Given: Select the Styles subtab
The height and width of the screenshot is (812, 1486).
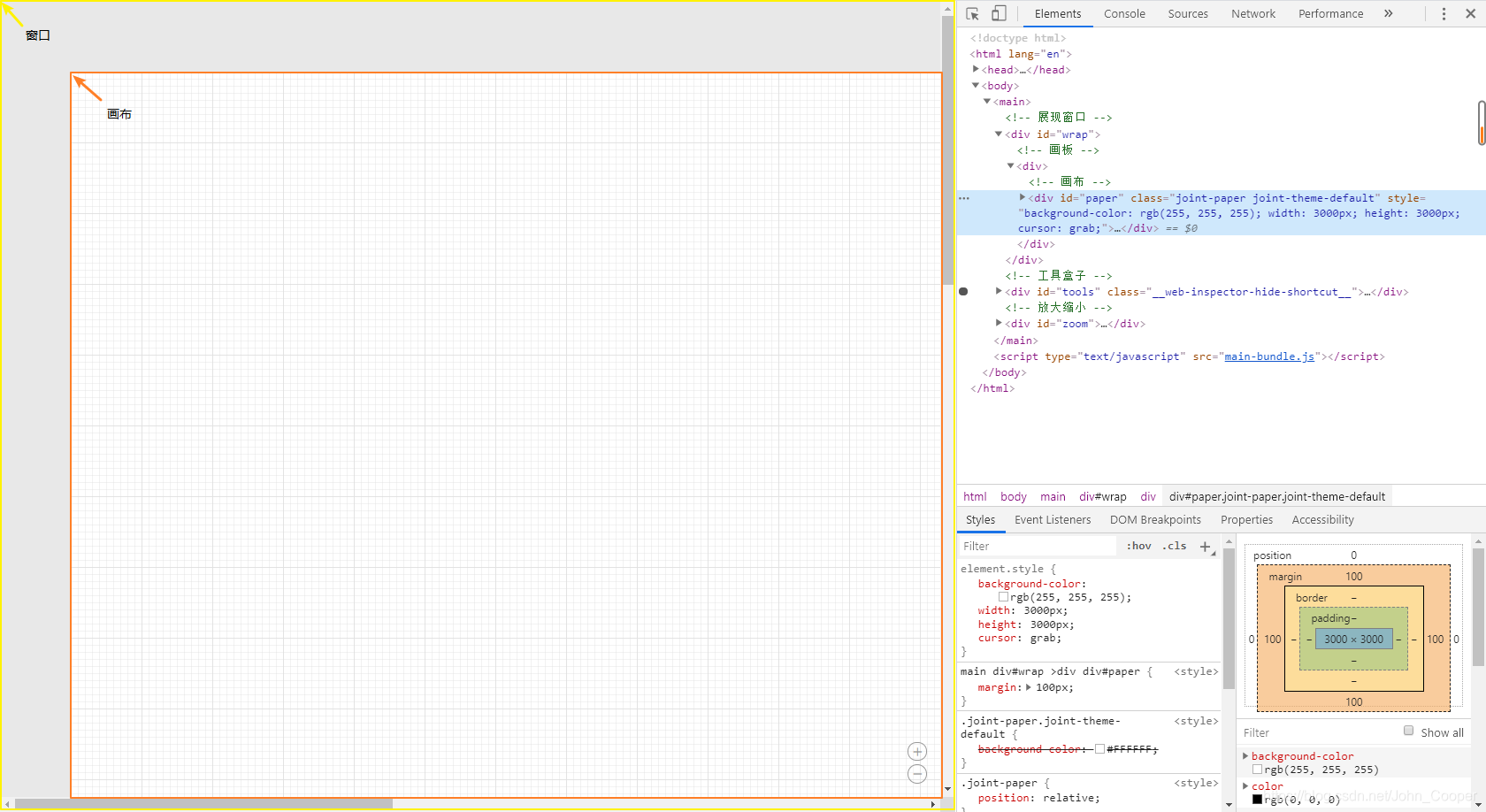Looking at the screenshot, I should point(980,520).
